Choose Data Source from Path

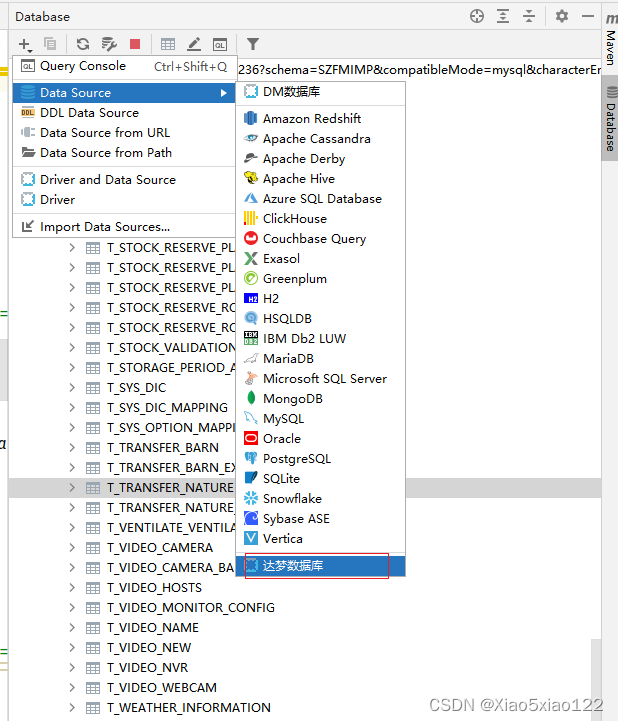[x=124, y=153]
